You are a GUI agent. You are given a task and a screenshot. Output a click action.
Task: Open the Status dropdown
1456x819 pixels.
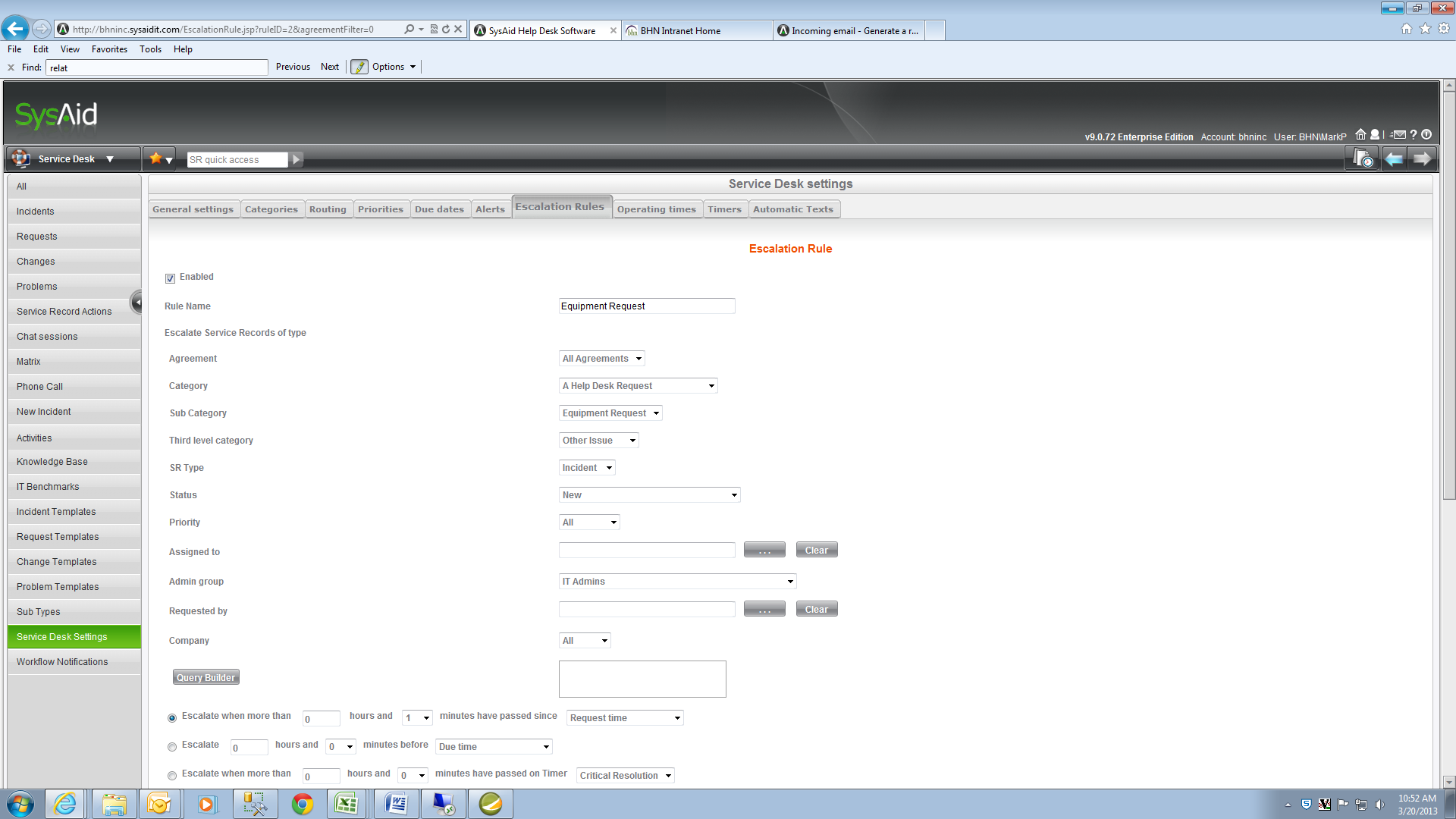point(650,495)
